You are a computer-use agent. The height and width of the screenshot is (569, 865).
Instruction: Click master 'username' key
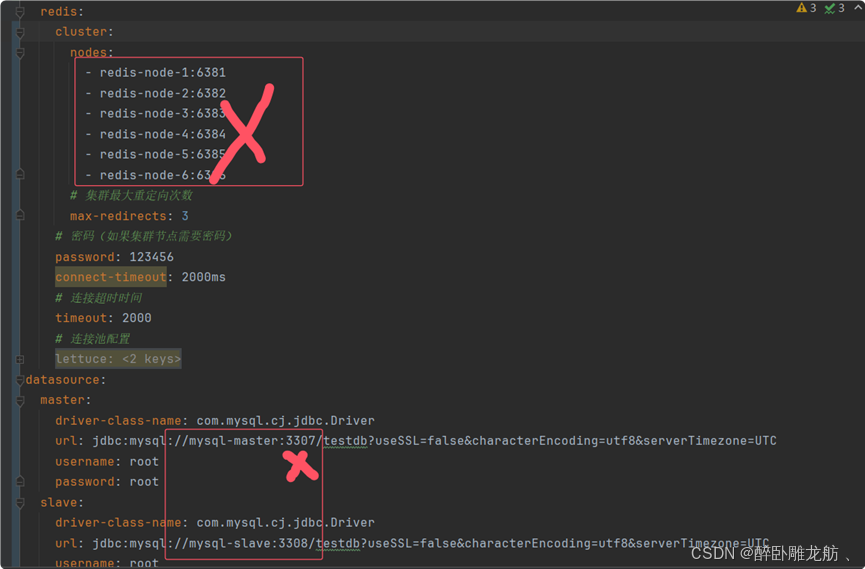(84, 461)
